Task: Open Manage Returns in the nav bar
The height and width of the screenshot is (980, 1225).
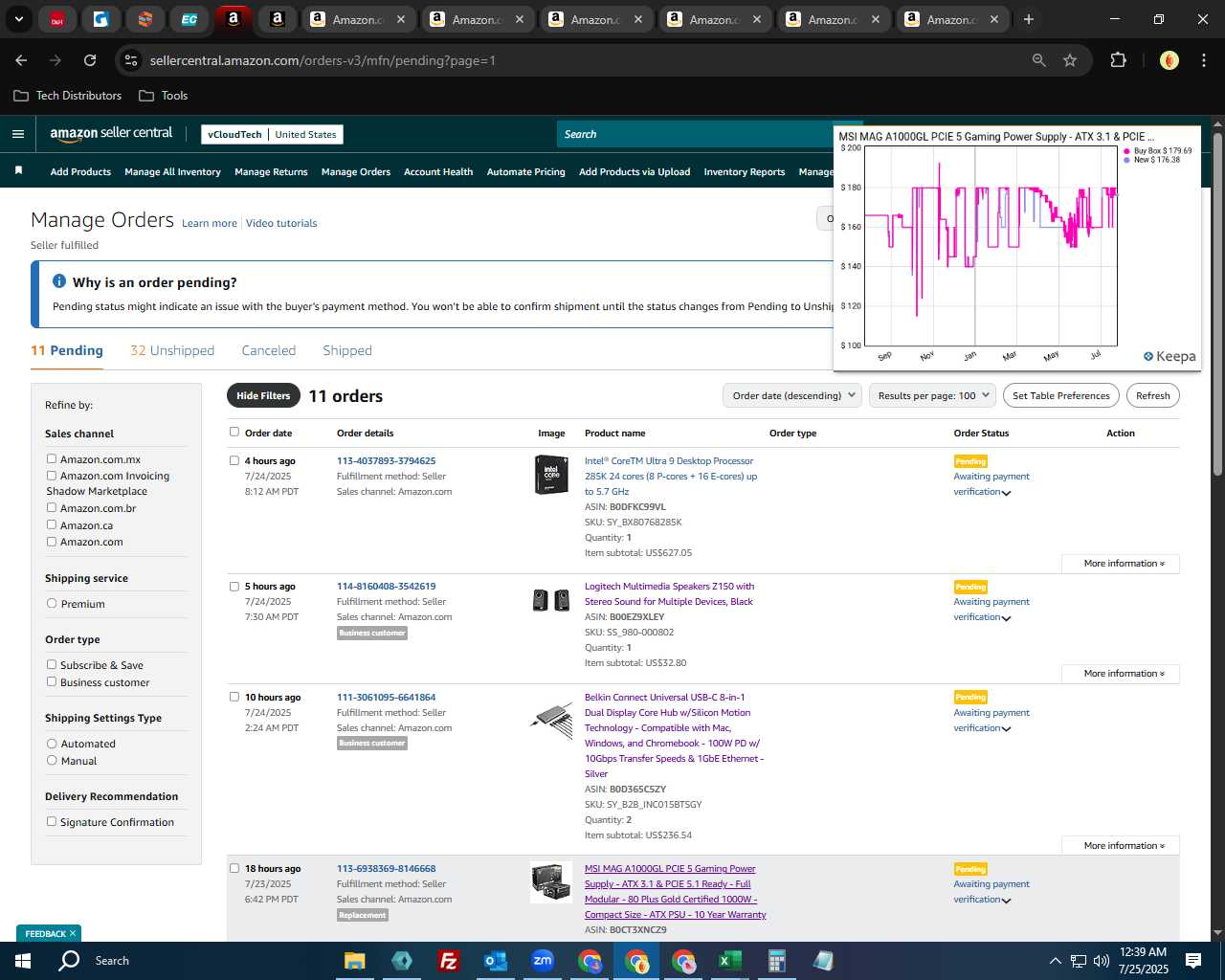Action: (271, 172)
